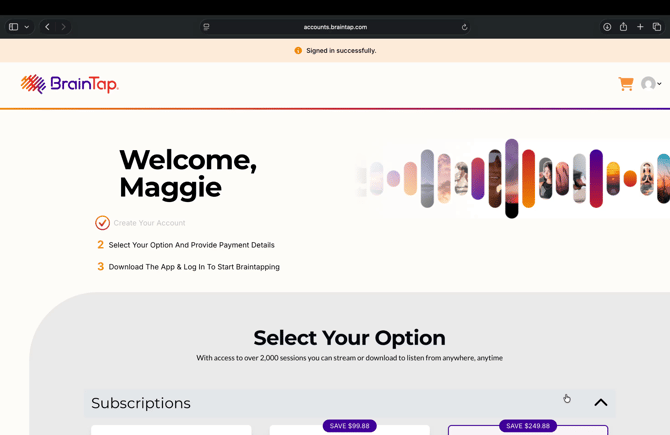Click the Create Your Account checkmark step
This screenshot has height=435, width=670.
tap(140, 223)
